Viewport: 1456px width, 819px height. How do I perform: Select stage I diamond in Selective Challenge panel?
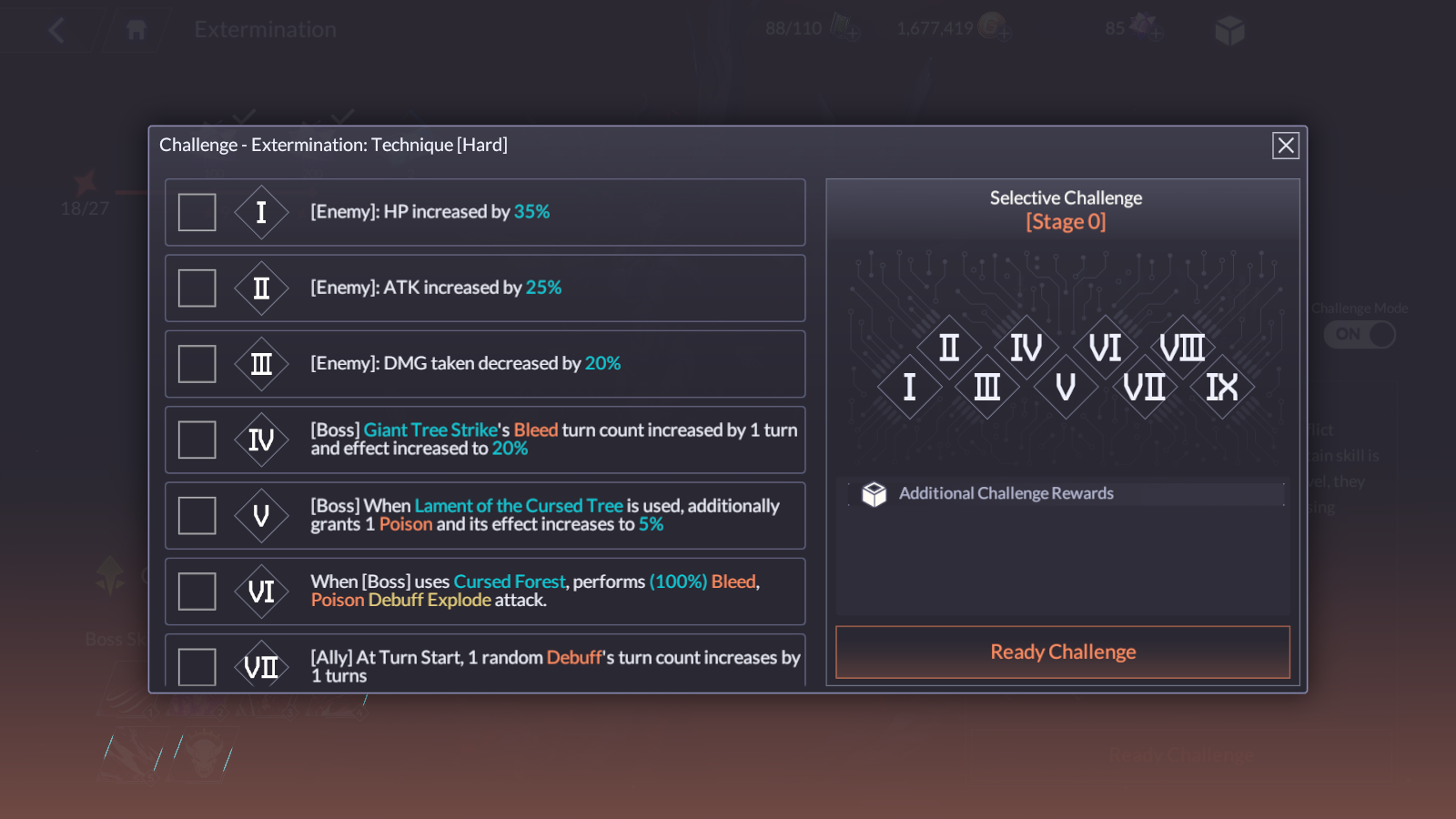coord(909,387)
